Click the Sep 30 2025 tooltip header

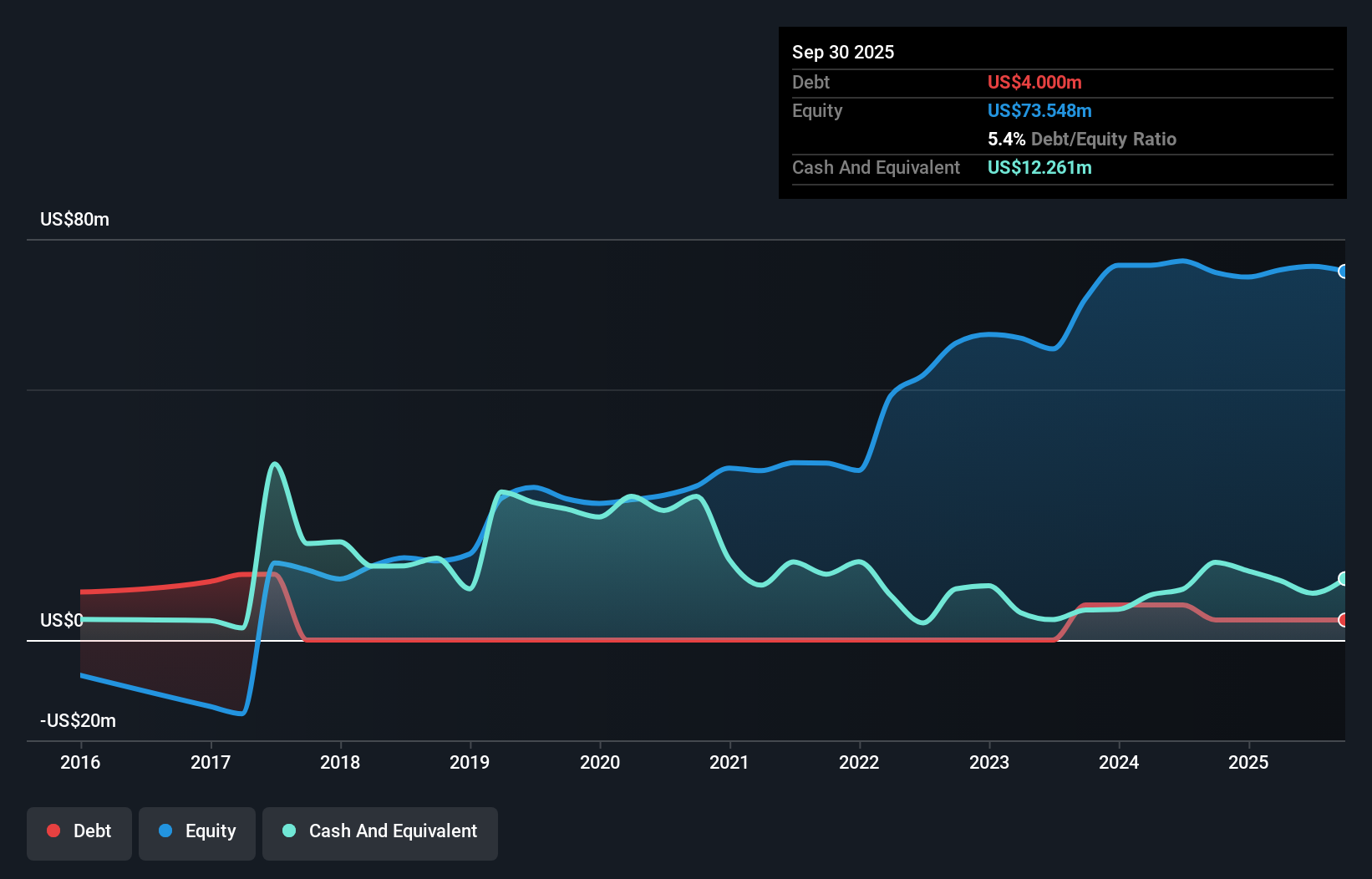[843, 52]
